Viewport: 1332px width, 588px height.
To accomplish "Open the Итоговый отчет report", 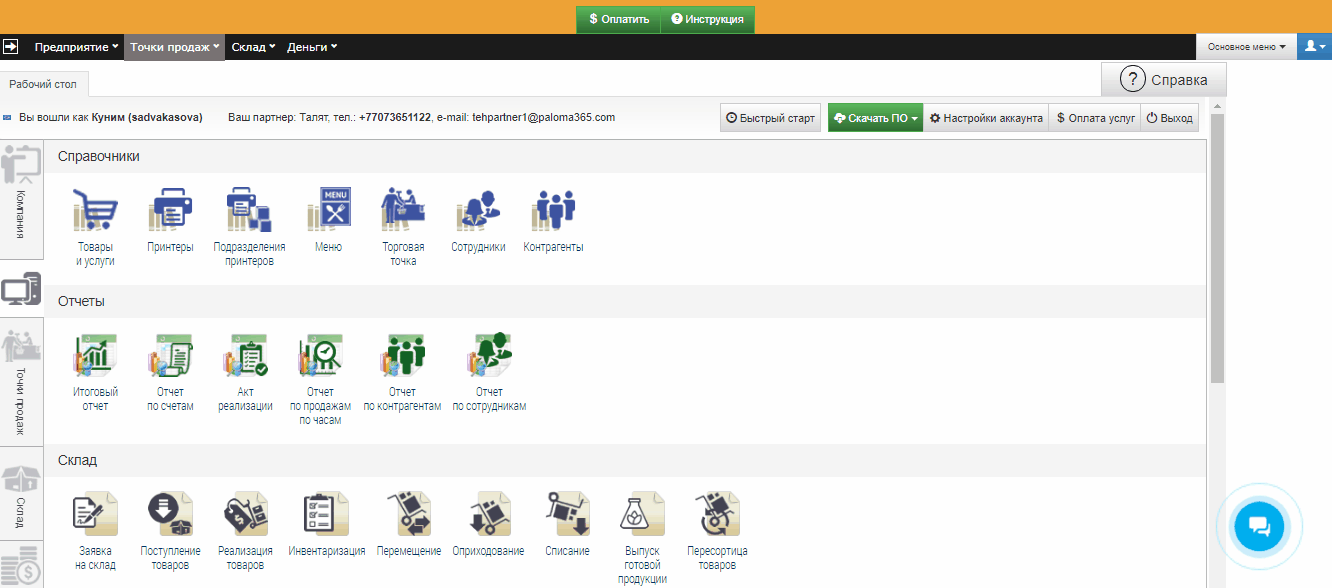I will 95,357.
